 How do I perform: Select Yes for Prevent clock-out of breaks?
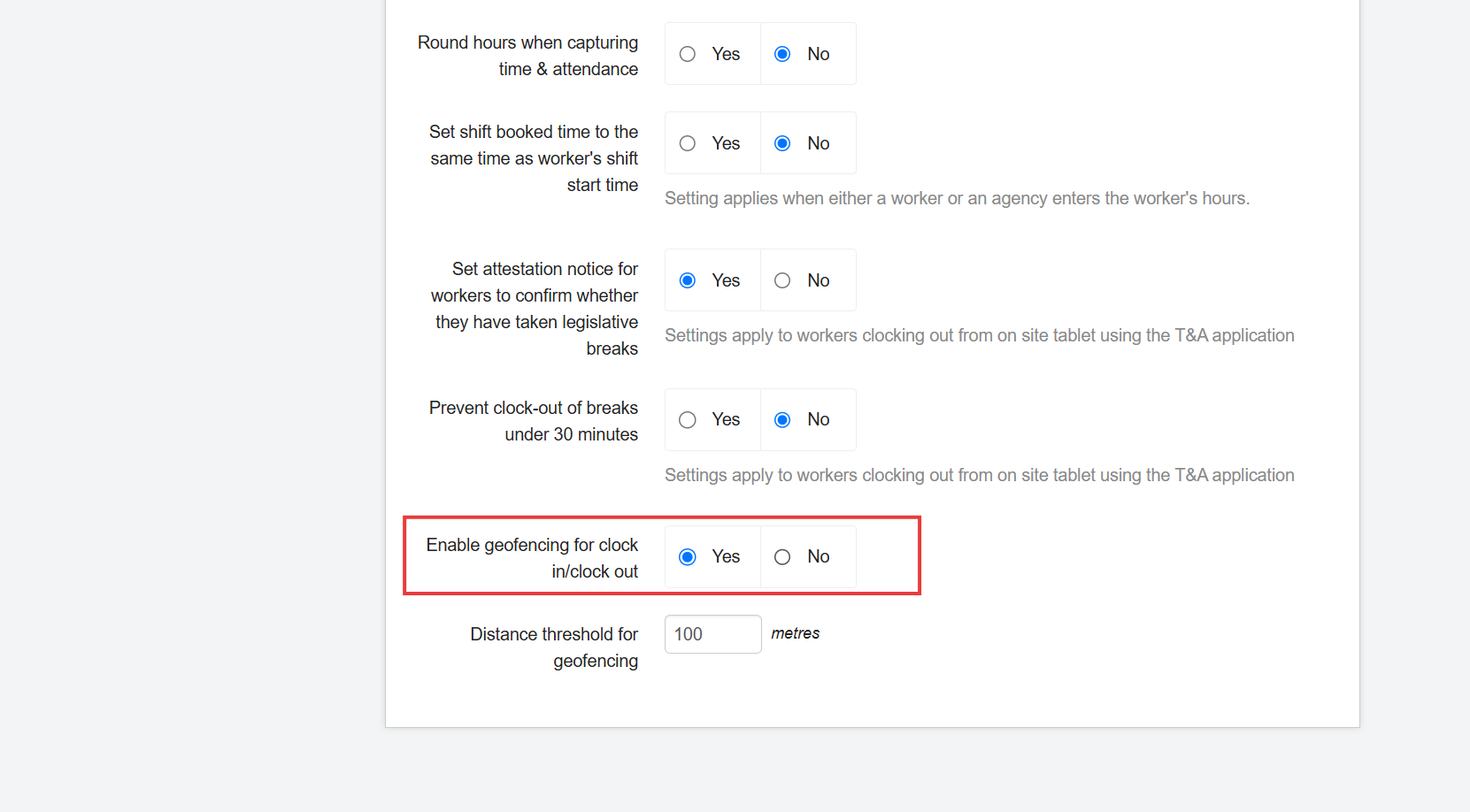(x=688, y=420)
